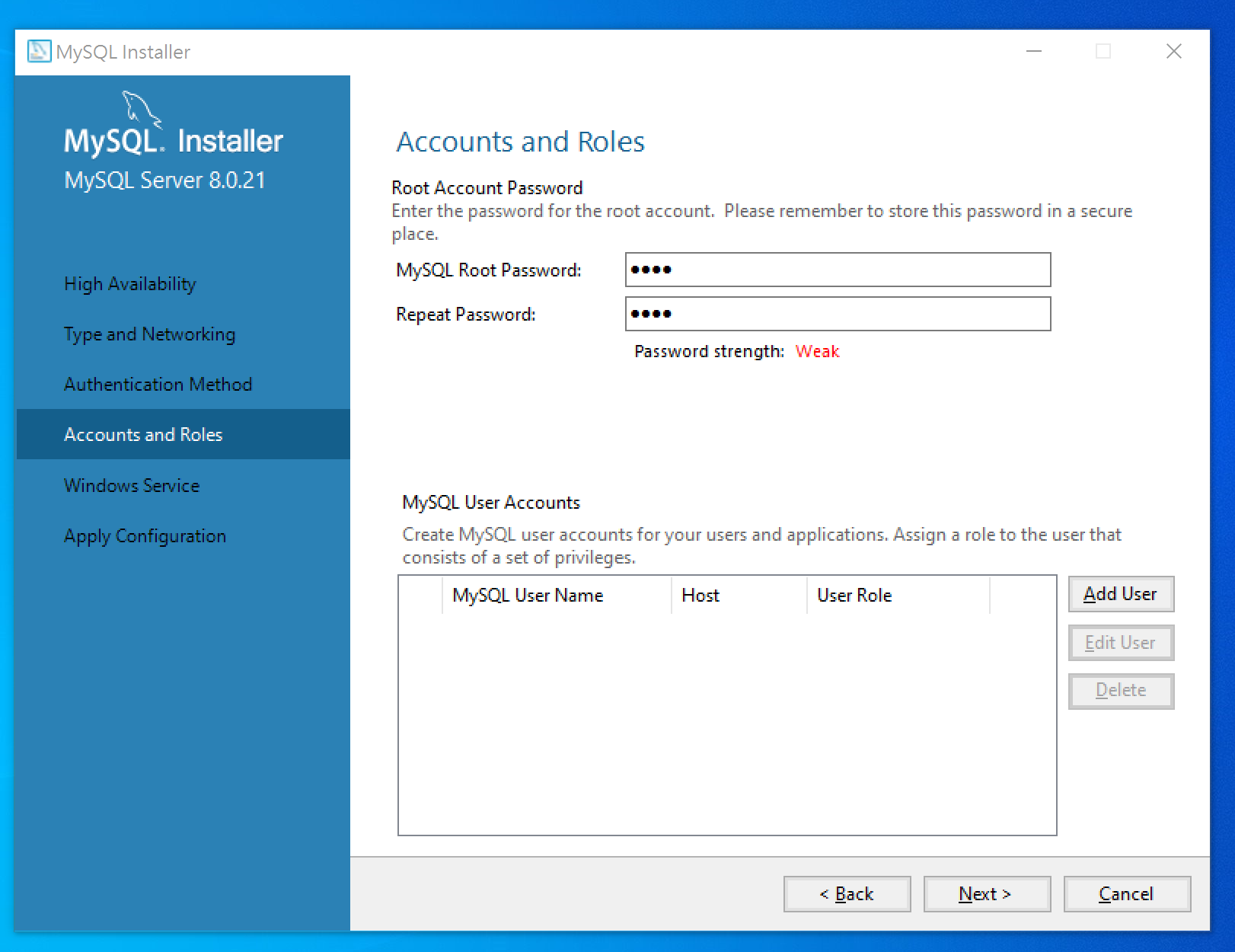Image resolution: width=1235 pixels, height=952 pixels.
Task: Click the MySQL Installer title bar icon
Action: 39,51
